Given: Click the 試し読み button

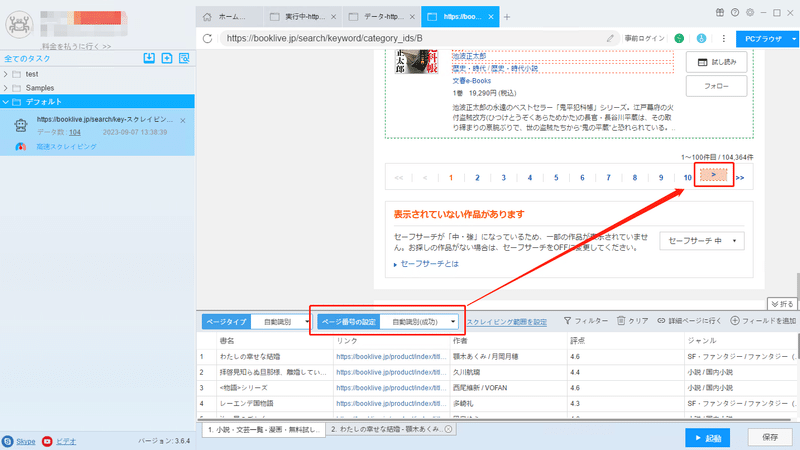Looking at the screenshot, I should 716,62.
